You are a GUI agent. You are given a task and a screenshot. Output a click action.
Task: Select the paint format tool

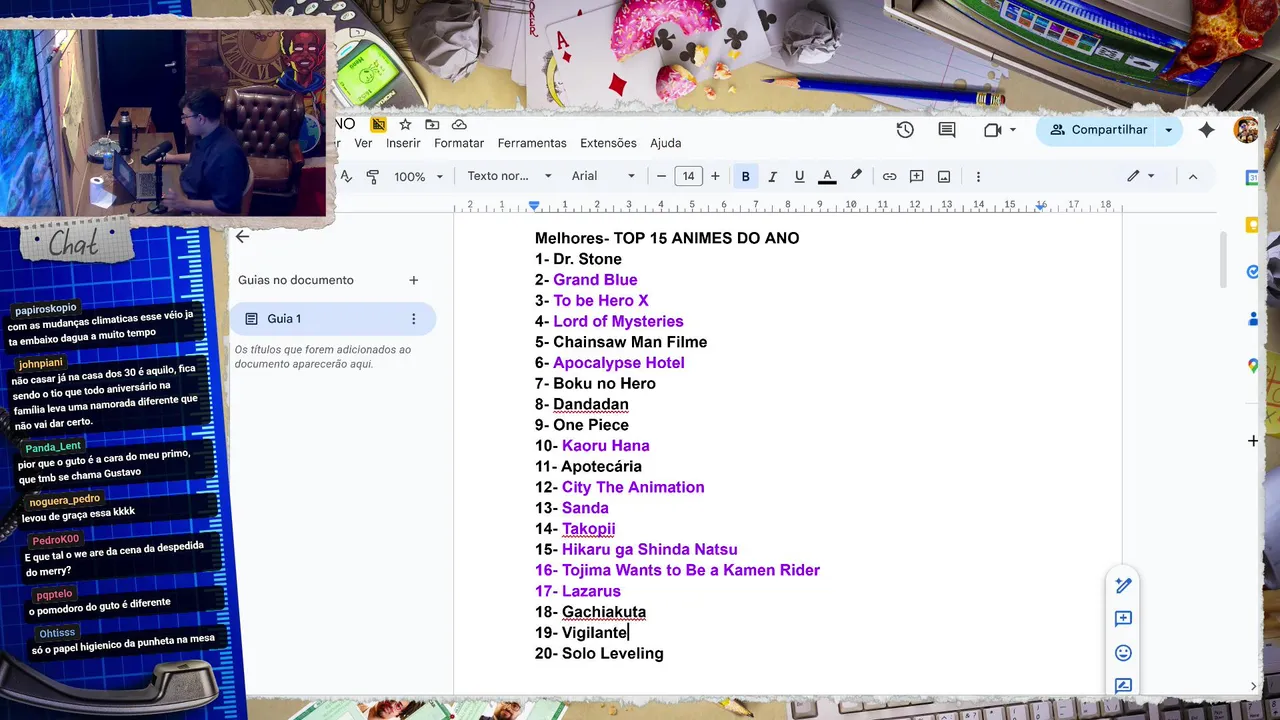(373, 176)
